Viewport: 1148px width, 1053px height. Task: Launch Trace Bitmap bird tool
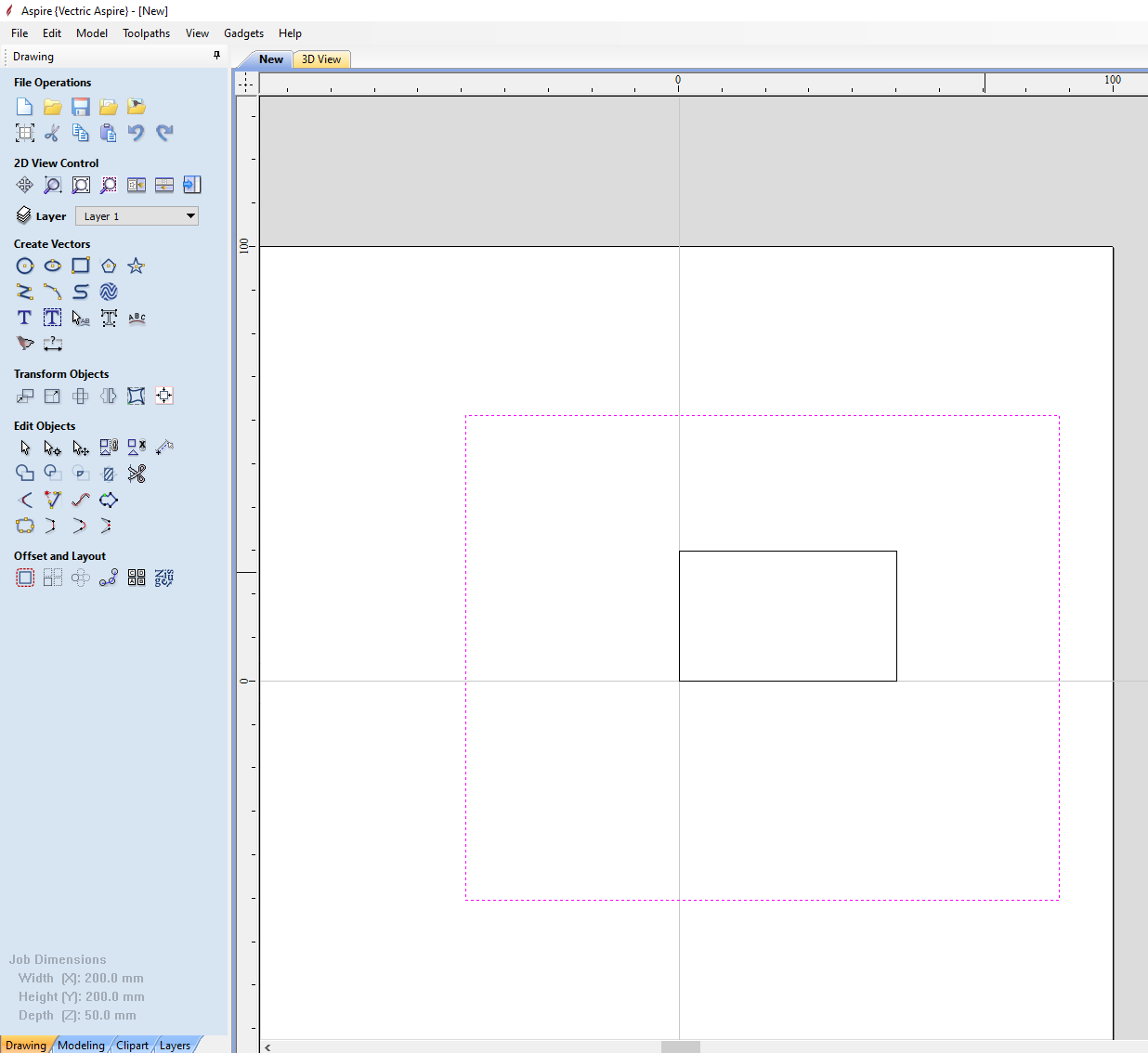pos(25,344)
